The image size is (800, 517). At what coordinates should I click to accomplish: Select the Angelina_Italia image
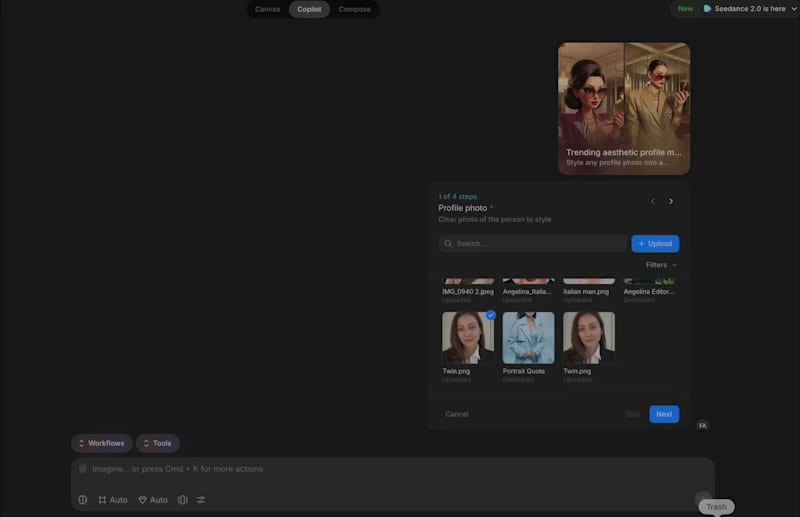528,290
